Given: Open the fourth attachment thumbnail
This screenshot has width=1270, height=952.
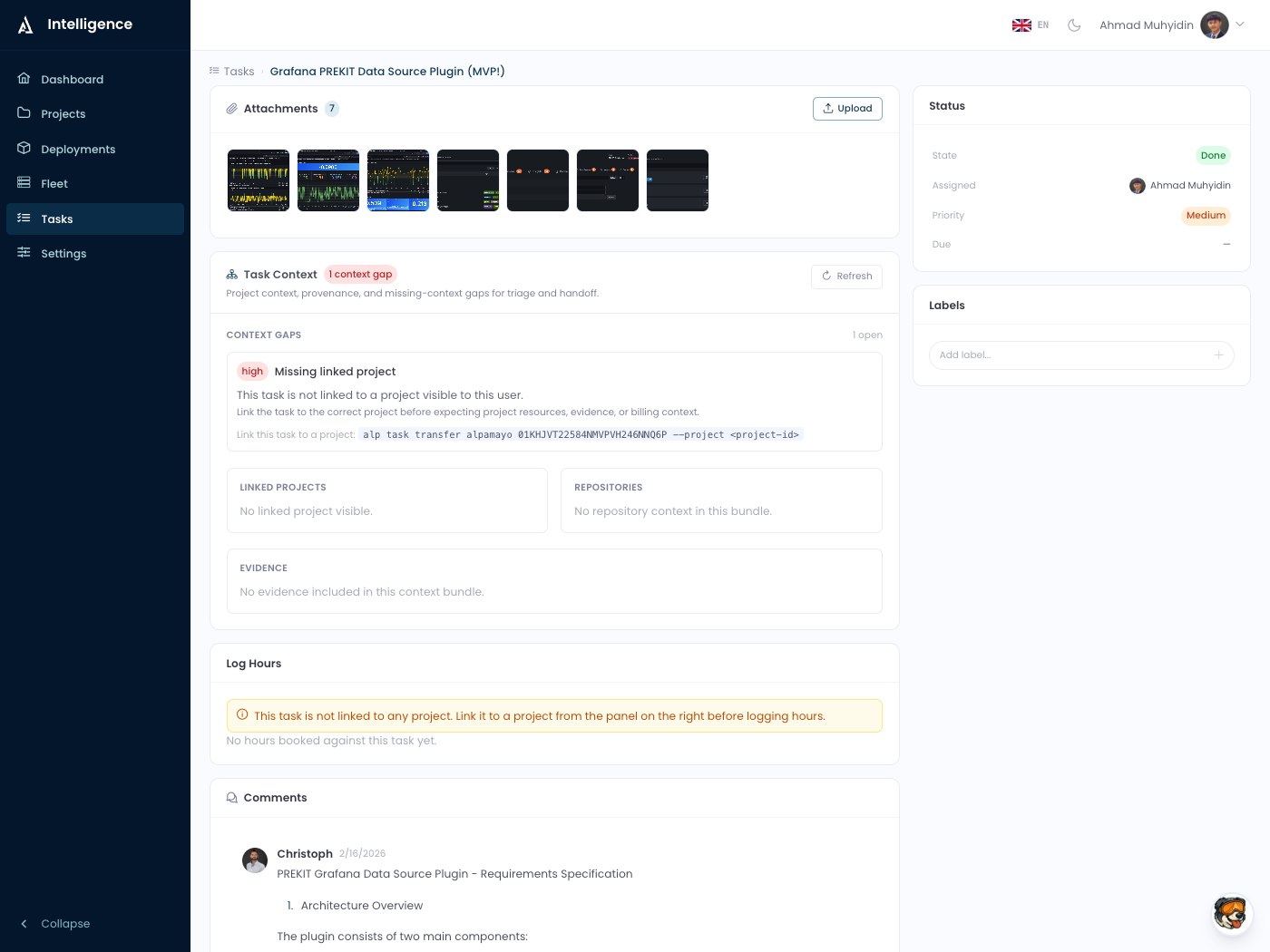Looking at the screenshot, I should [x=468, y=180].
